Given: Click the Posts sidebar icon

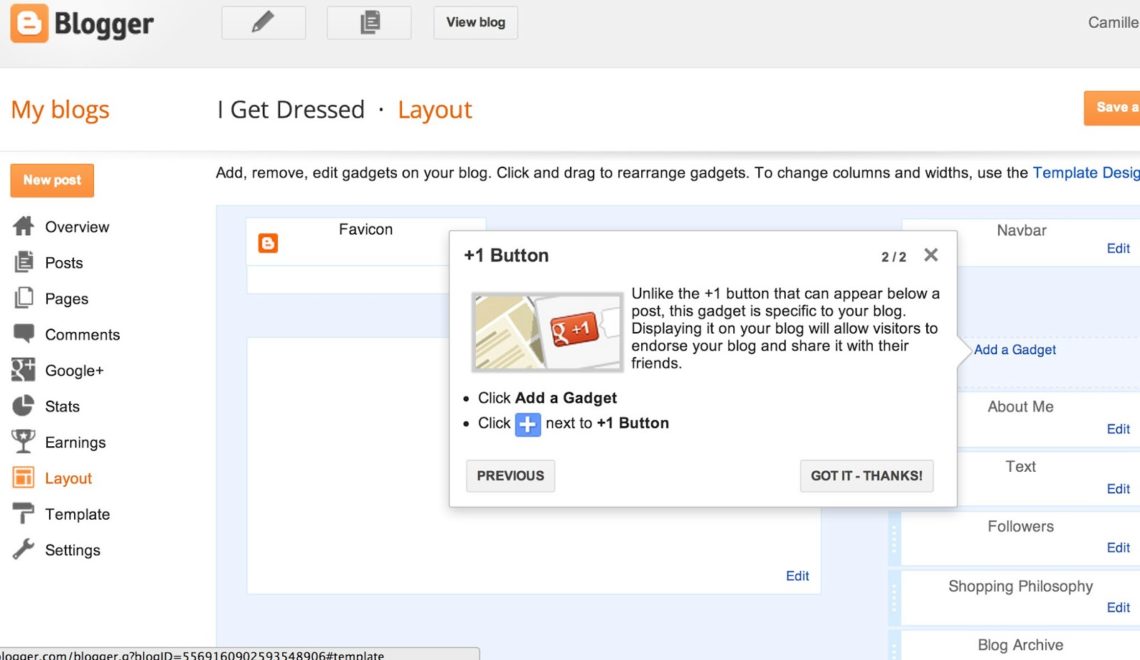Looking at the screenshot, I should pyautogui.click(x=23, y=262).
